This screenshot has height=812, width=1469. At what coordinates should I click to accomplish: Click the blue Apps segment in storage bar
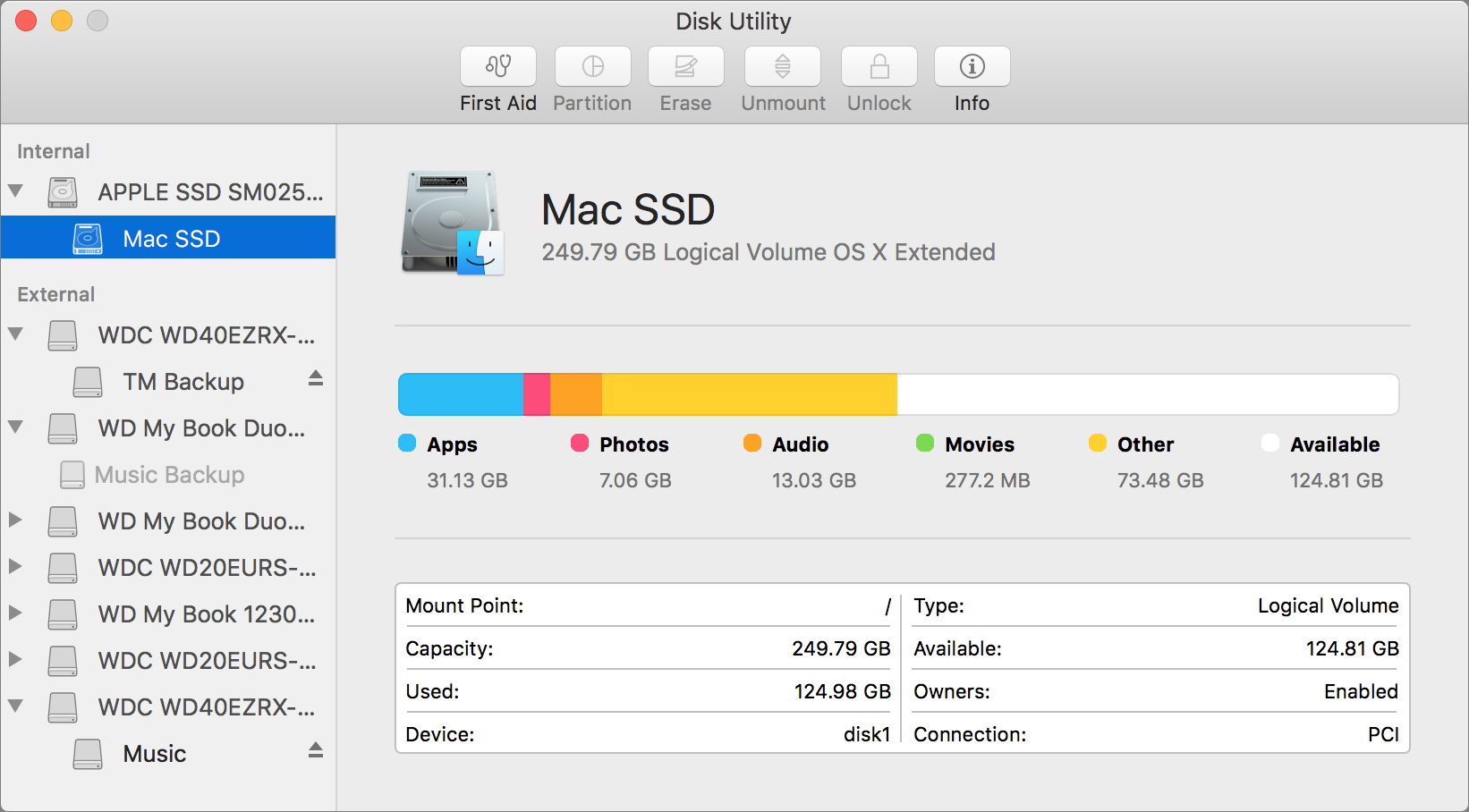coord(460,394)
